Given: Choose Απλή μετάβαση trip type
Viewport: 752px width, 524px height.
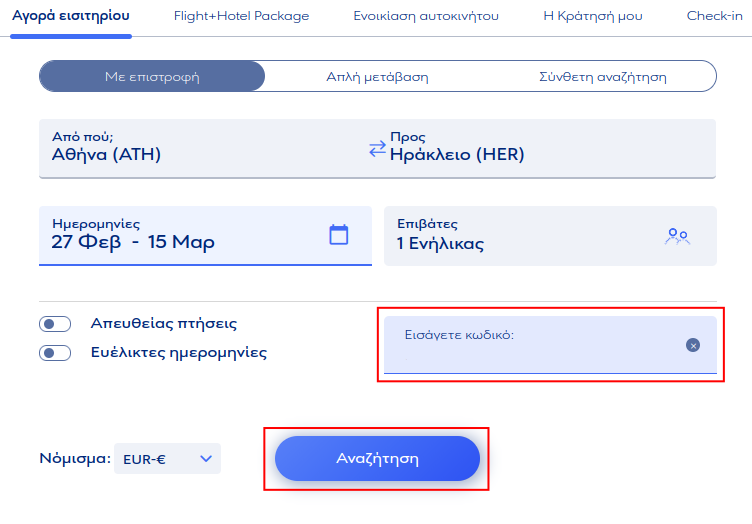Looking at the screenshot, I should pos(377,77).
